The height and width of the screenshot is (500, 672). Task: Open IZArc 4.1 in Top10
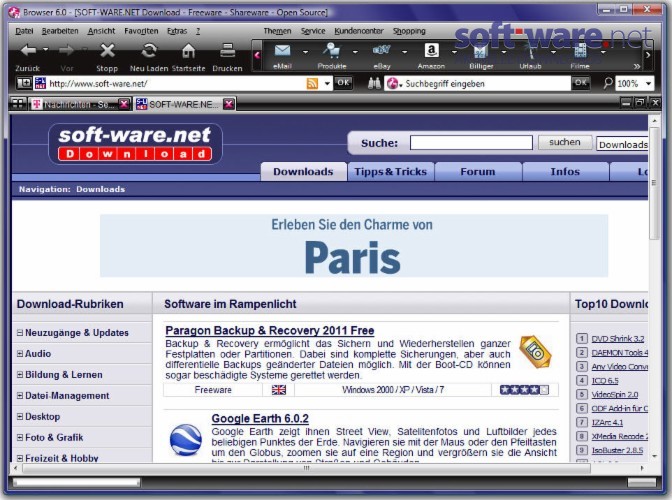click(607, 422)
